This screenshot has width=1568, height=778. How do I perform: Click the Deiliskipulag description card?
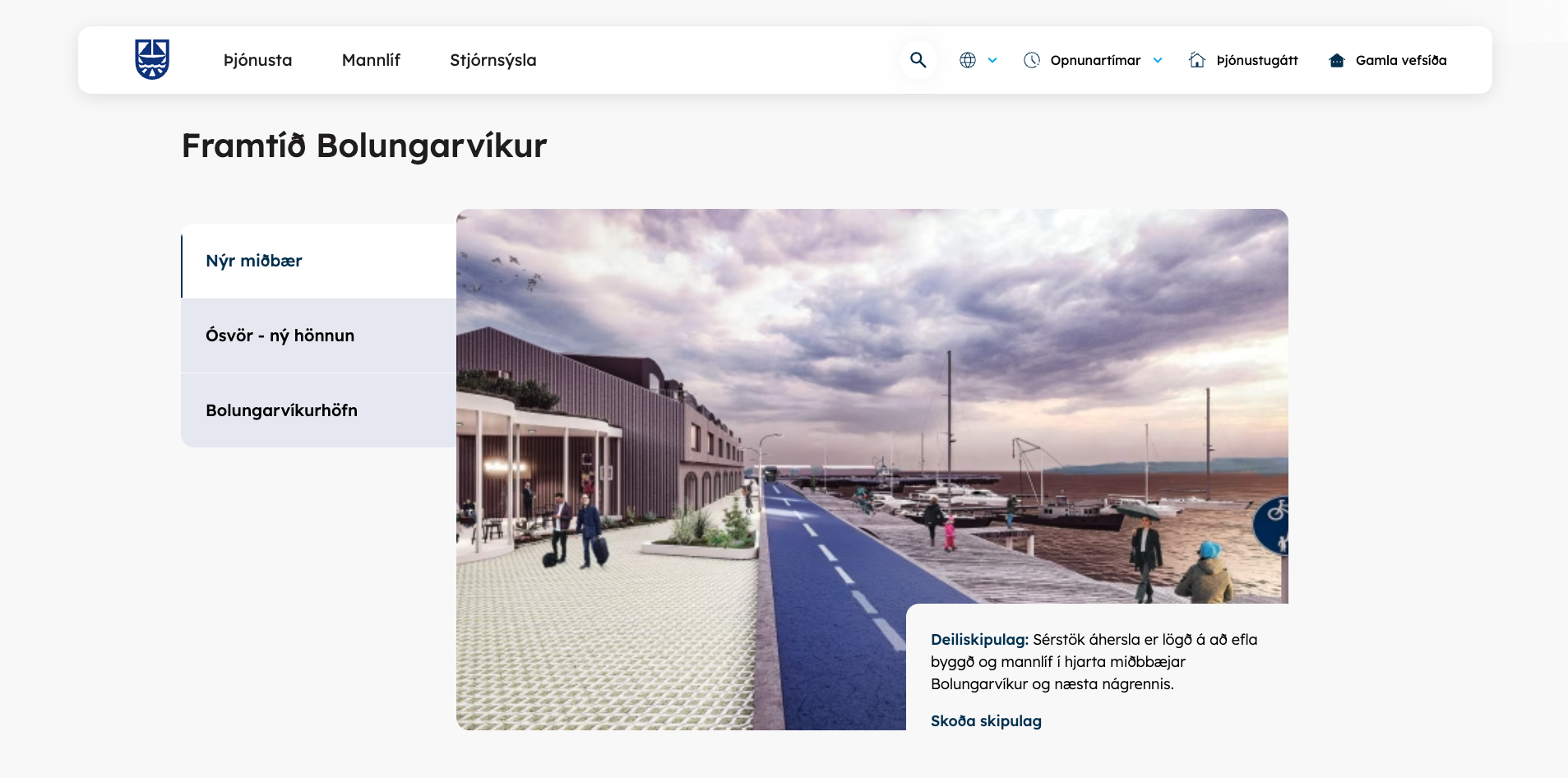1097,667
